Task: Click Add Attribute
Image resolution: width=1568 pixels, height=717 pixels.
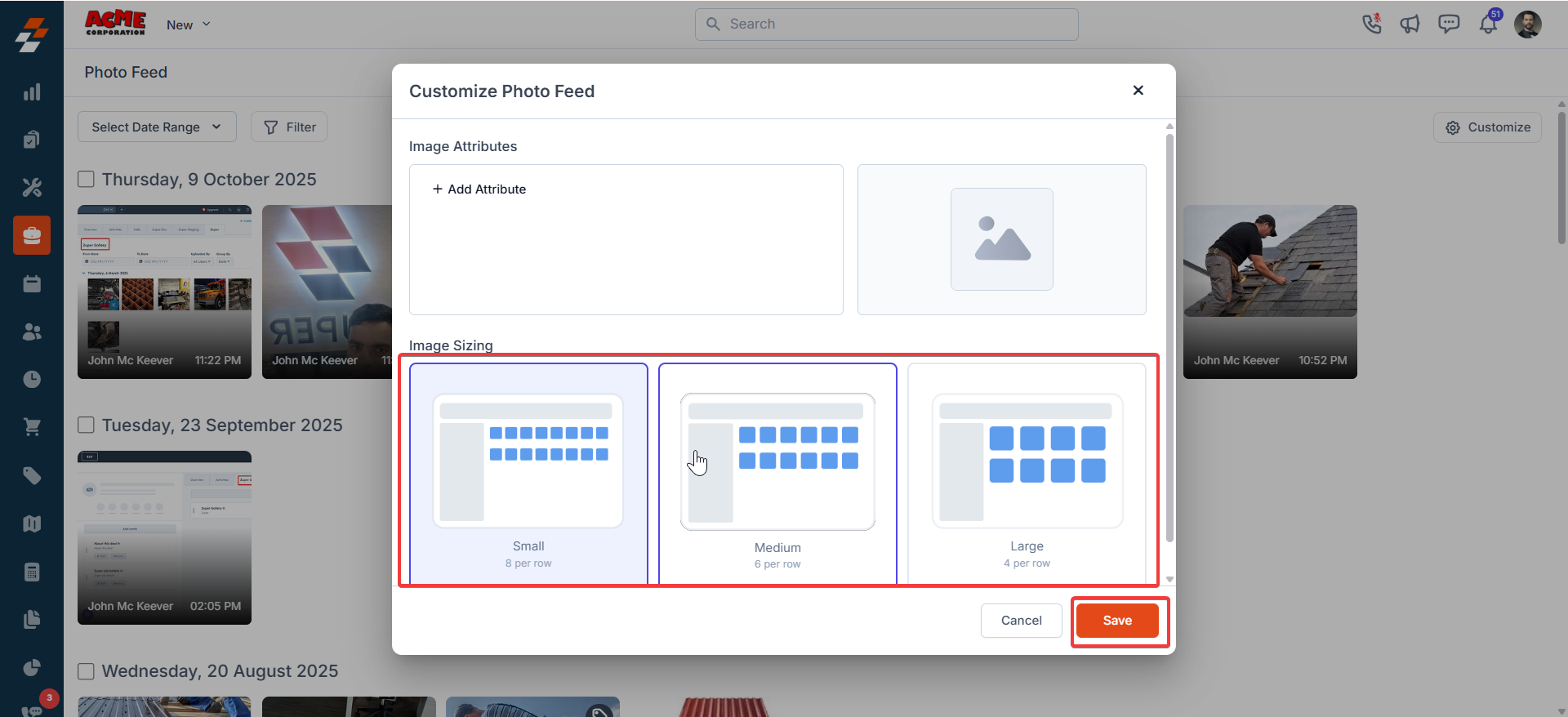Action: point(479,189)
